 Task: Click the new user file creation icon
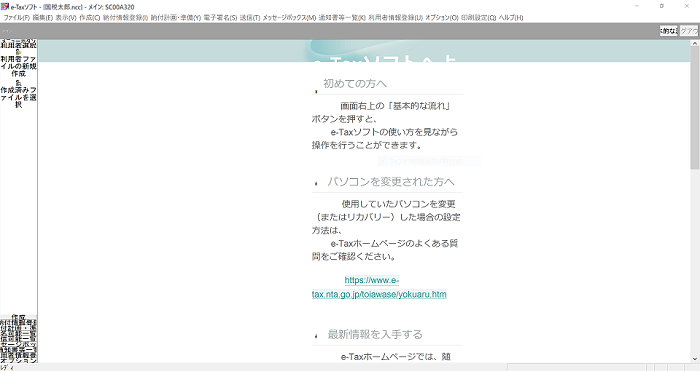(18, 52)
